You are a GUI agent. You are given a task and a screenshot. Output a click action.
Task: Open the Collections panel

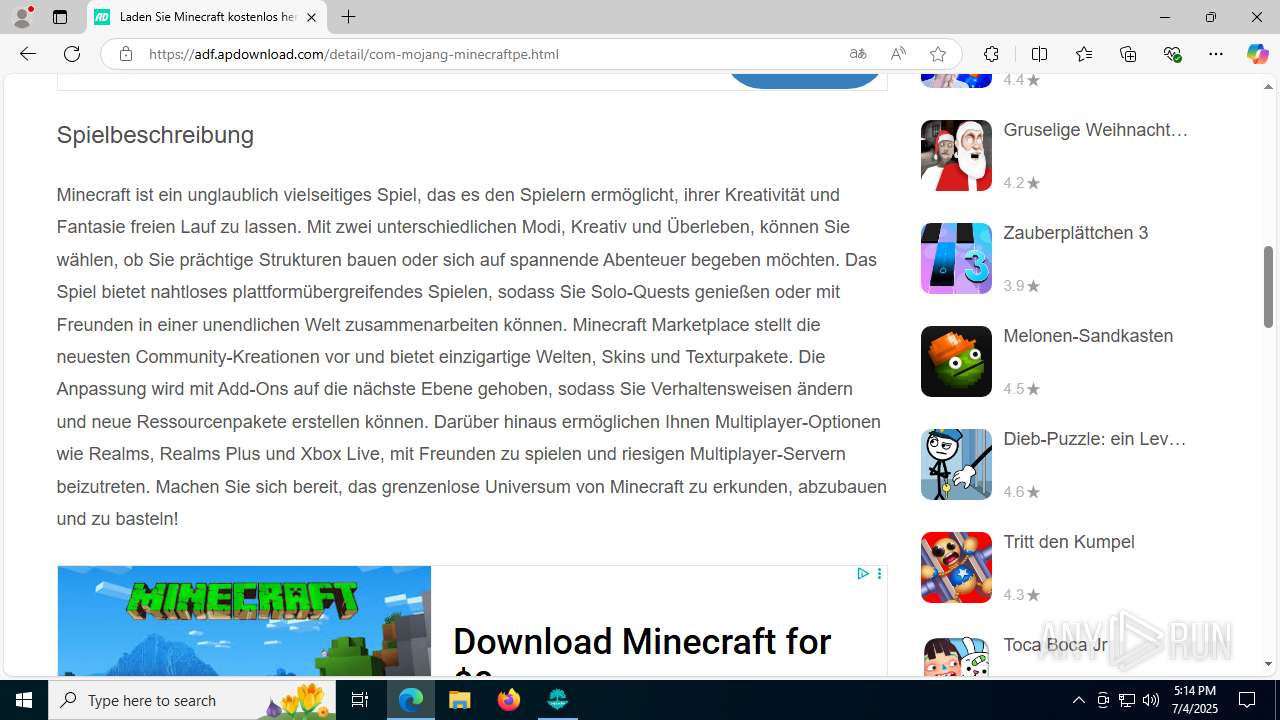1128,54
